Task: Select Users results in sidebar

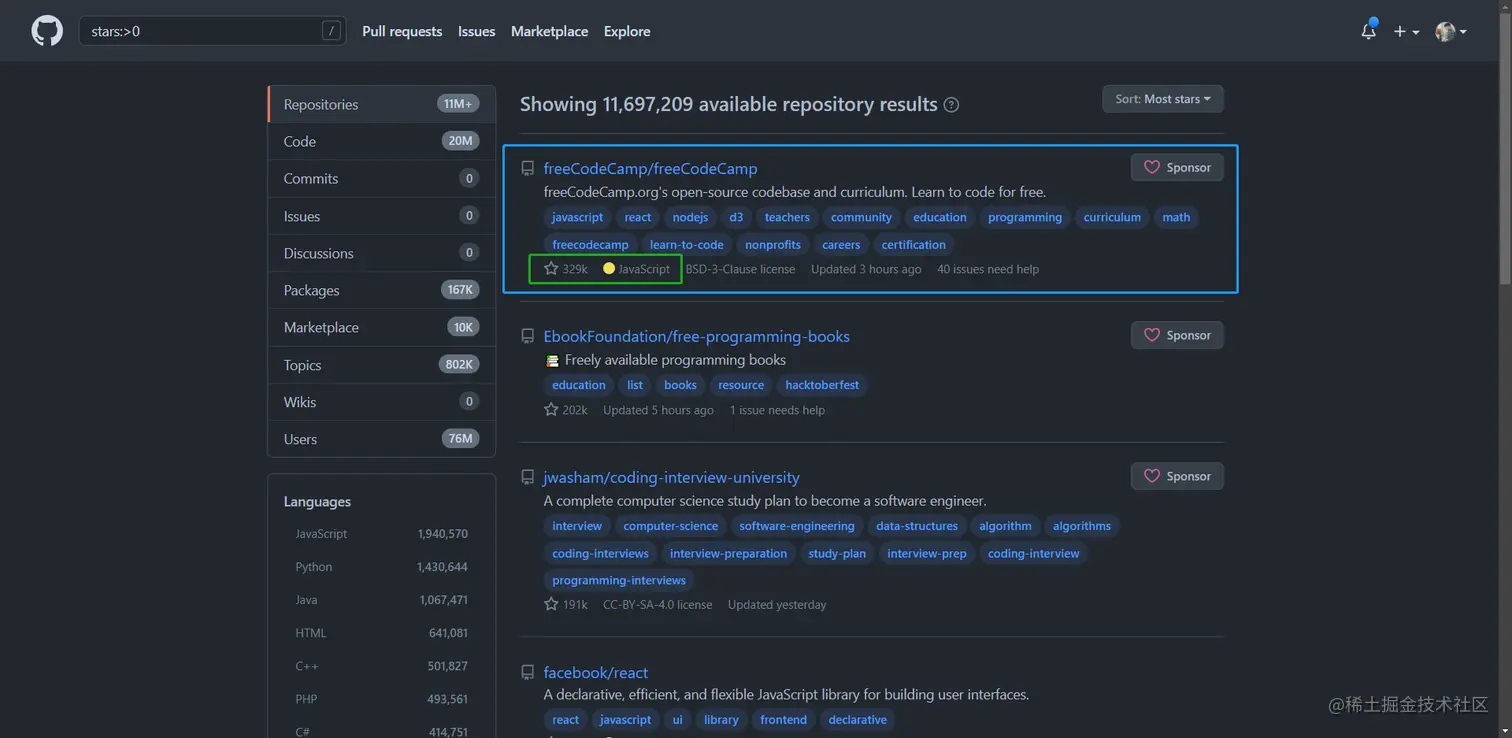Action: click(382, 439)
